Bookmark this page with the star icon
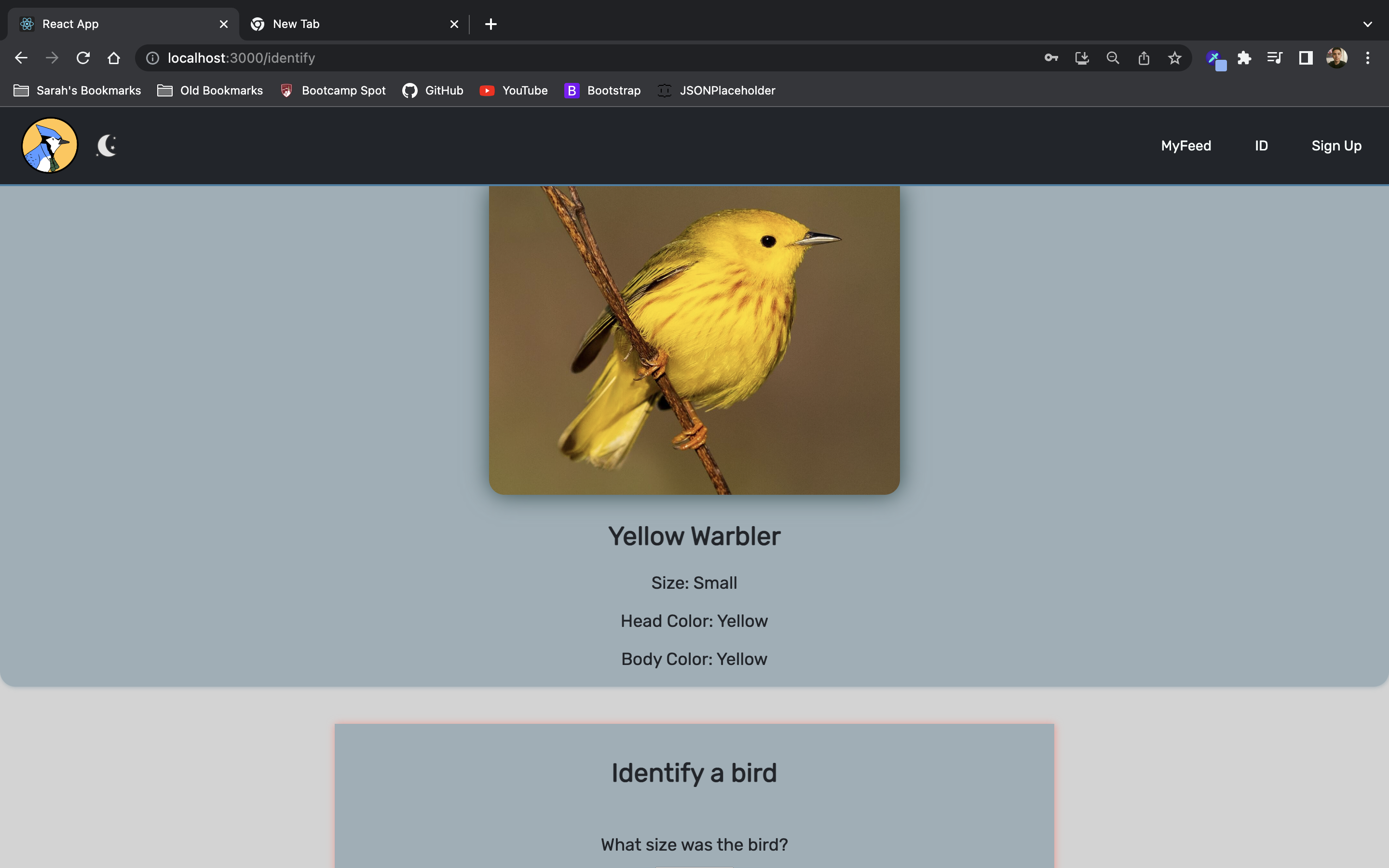This screenshot has width=1389, height=868. [1174, 57]
